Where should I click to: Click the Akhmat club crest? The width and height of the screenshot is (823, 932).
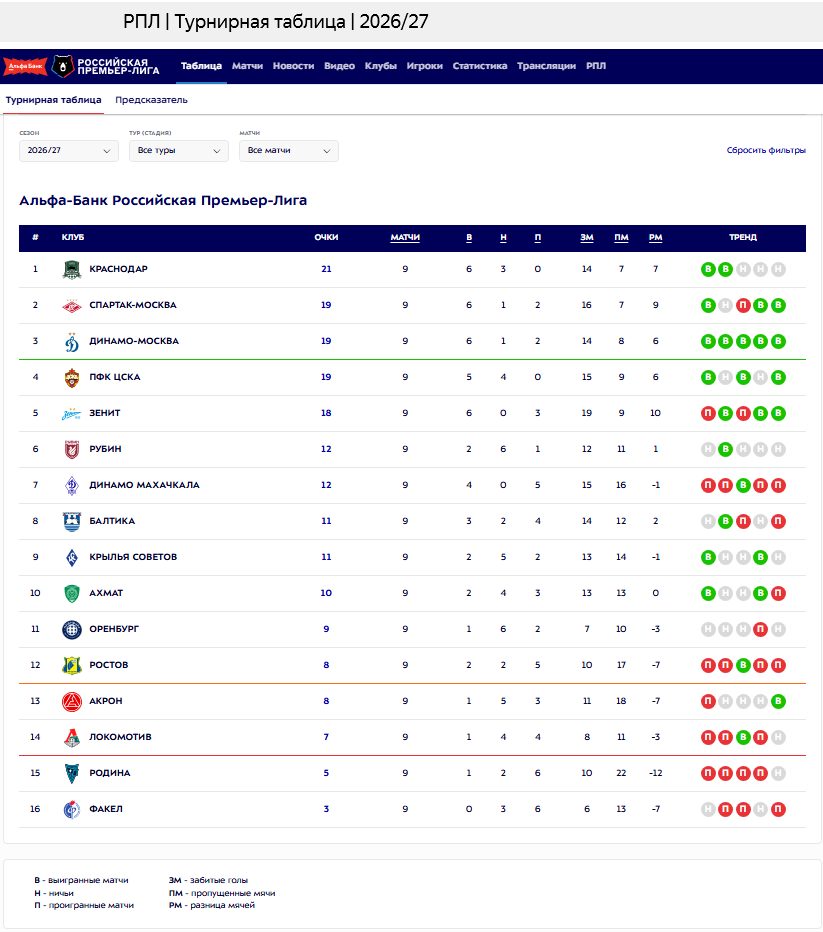72,593
